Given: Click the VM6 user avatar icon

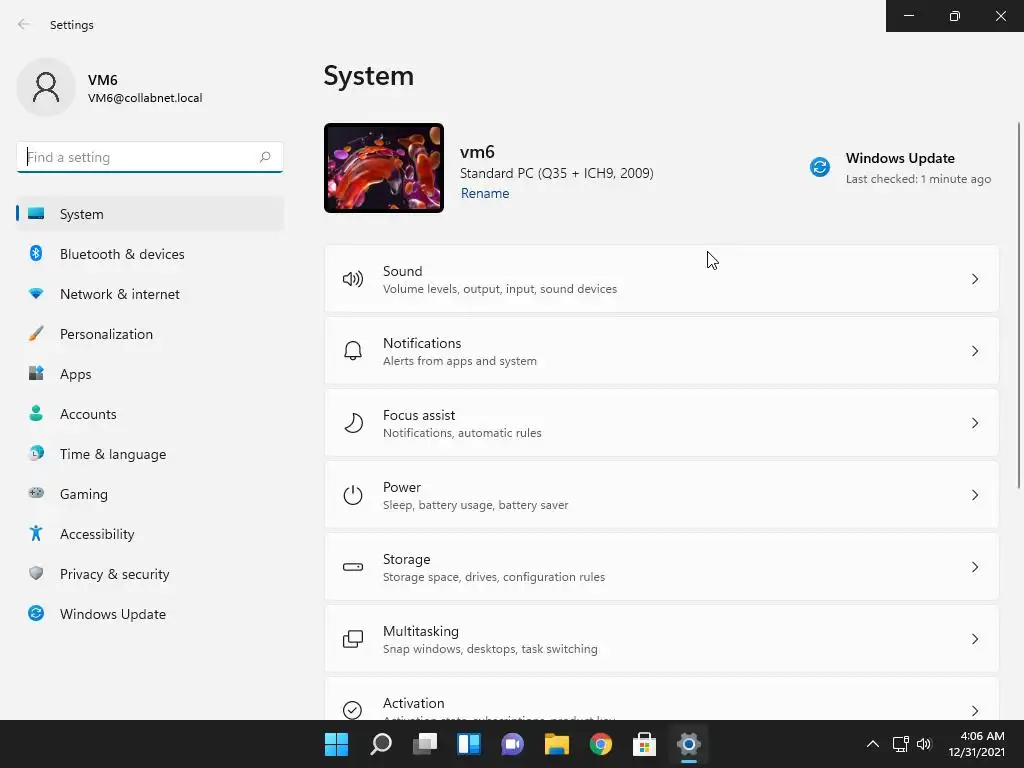Looking at the screenshot, I should pos(46,87).
